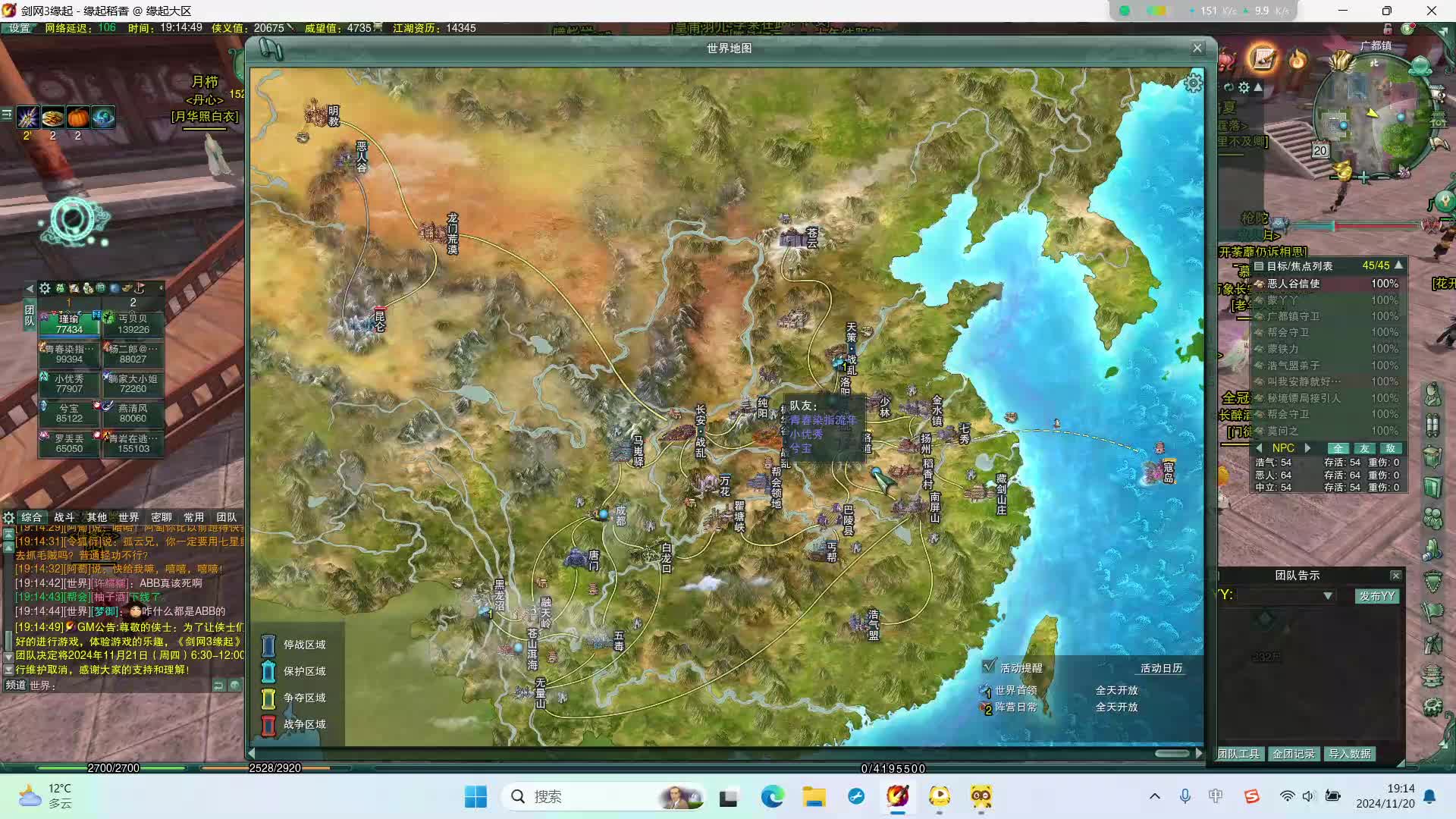
Task: Click right arrow next to NPC
Action: 1307,448
